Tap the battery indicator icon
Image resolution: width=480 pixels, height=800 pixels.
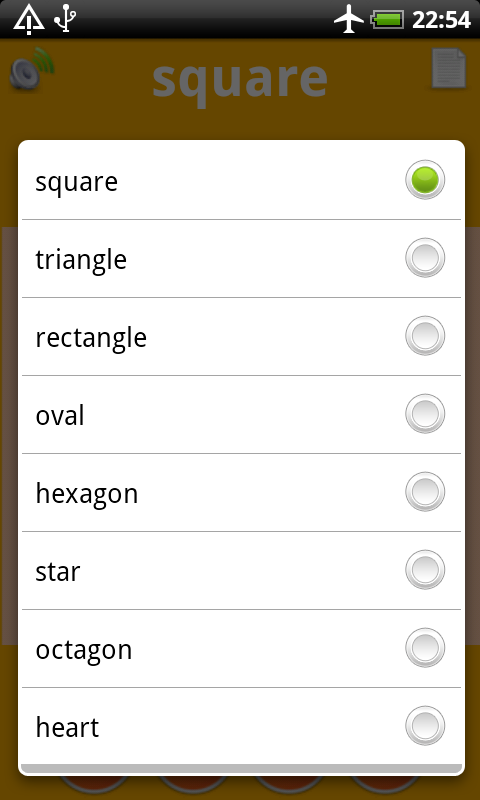(x=387, y=20)
